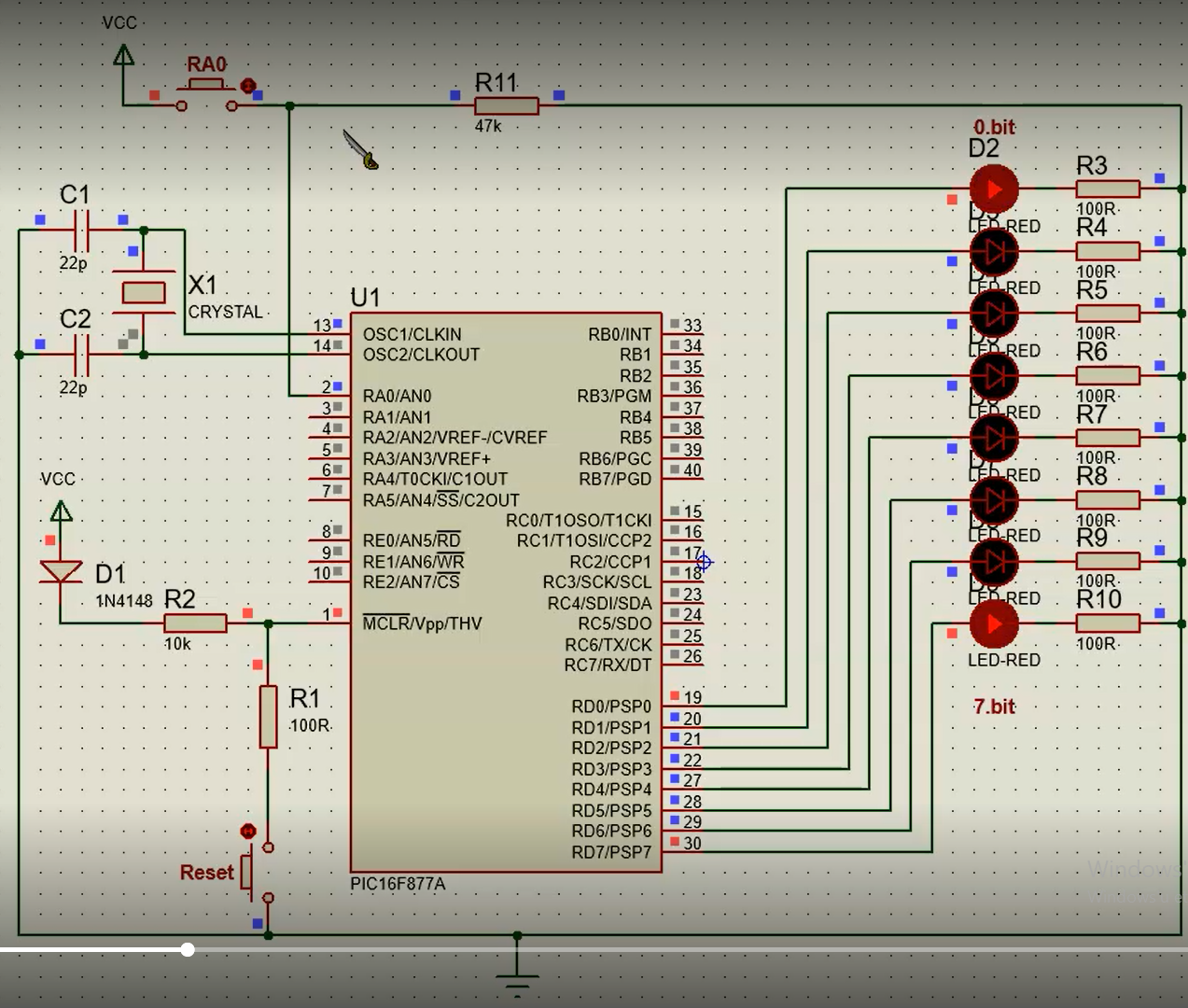1188x1008 pixels.
Task: Select resistor R2 10k symbol
Action: 195,623
